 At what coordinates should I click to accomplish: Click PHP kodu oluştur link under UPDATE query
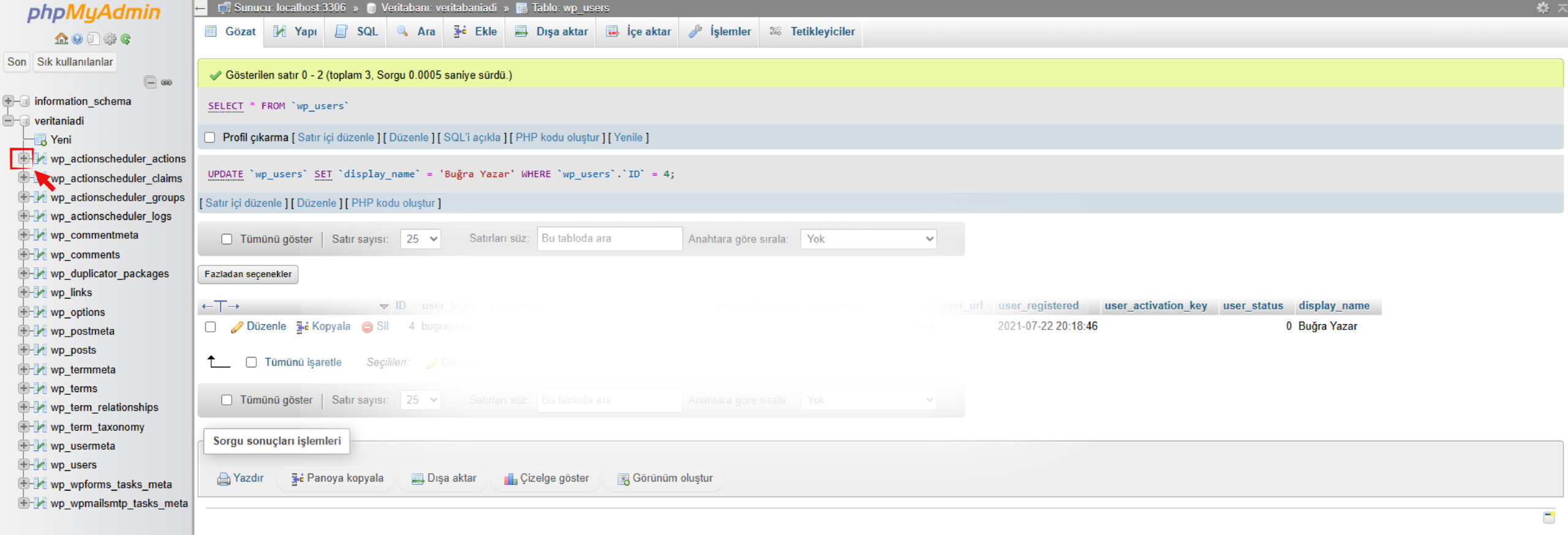(x=393, y=203)
